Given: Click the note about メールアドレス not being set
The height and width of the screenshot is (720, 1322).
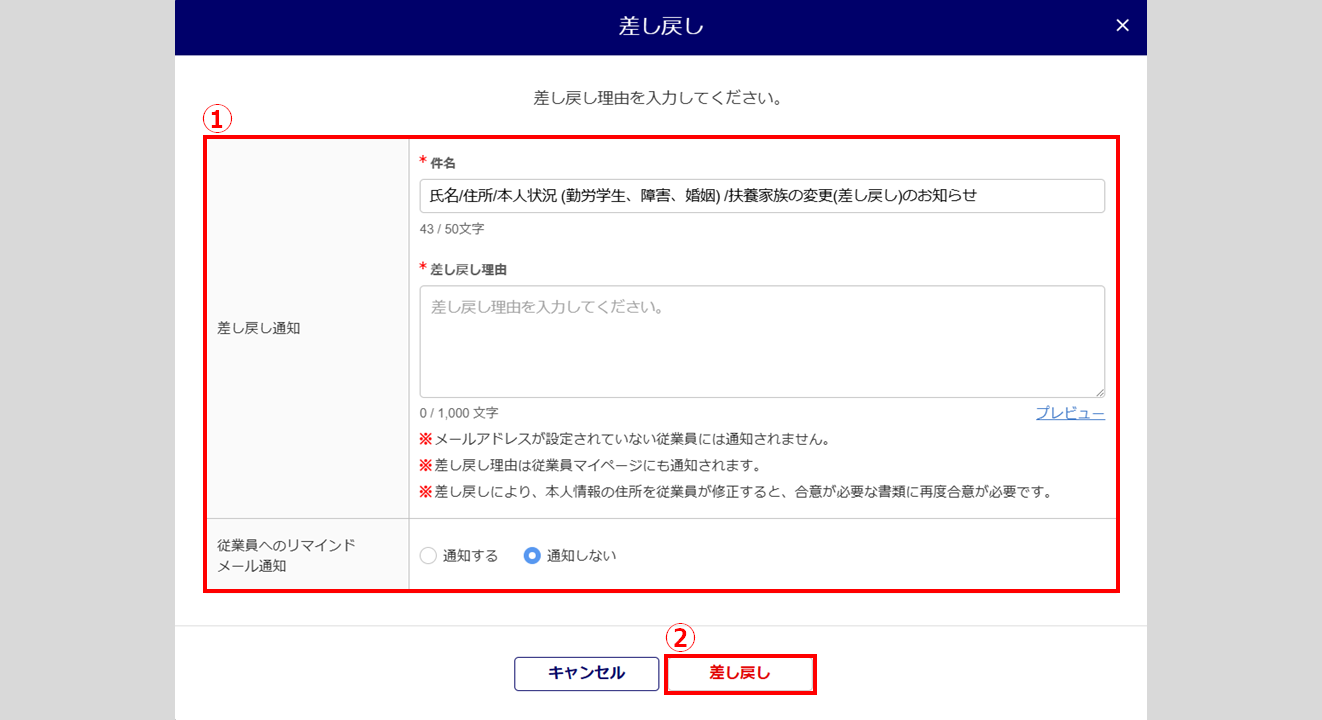Looking at the screenshot, I should click(625, 439).
